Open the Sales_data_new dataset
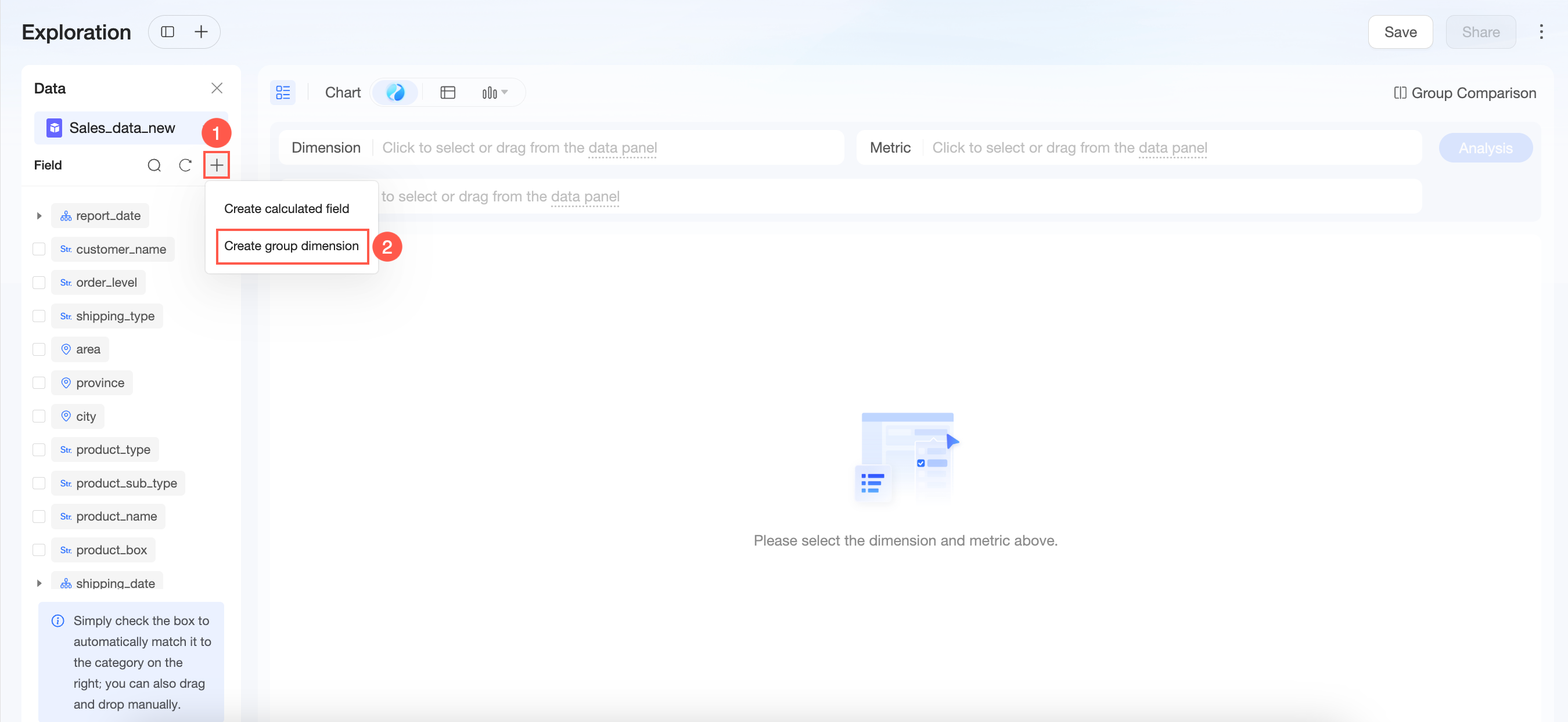 (131, 128)
